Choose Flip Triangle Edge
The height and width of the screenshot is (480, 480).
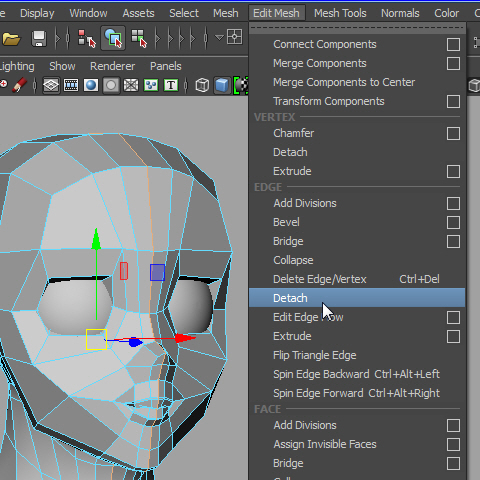(x=315, y=355)
